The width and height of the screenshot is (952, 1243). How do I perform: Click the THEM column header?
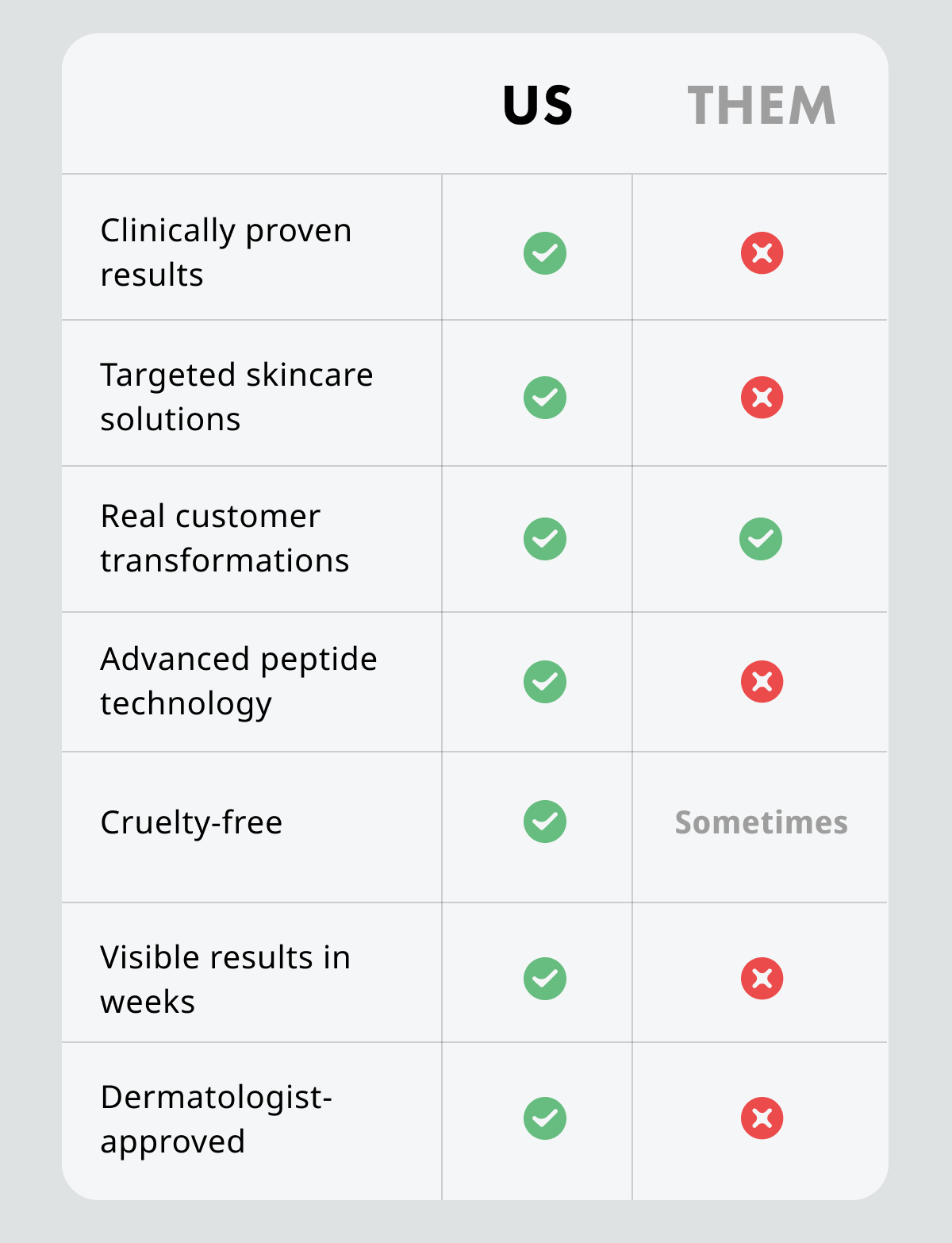click(x=762, y=106)
